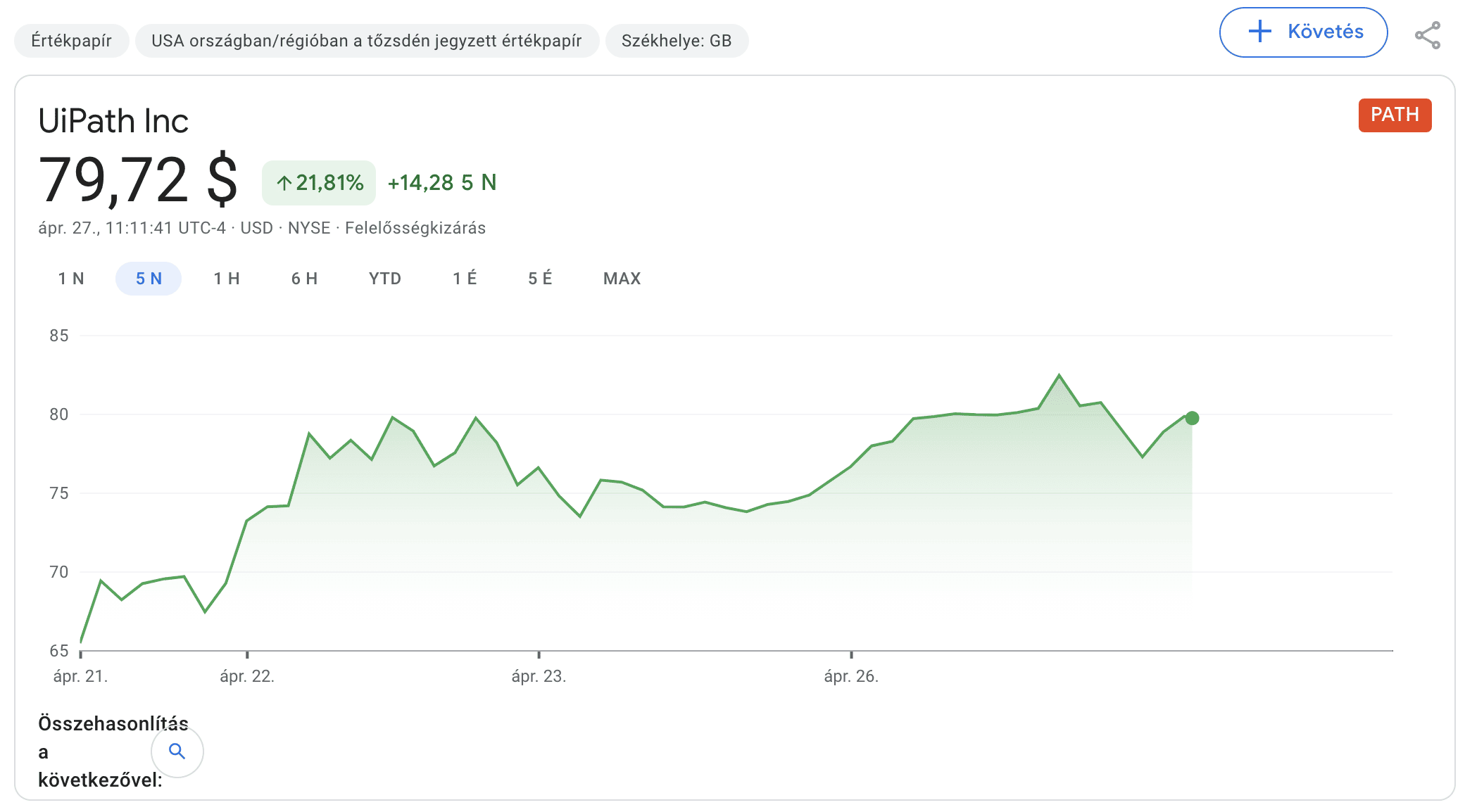Switch to the 1 H range
1484x812 pixels.
[227, 279]
